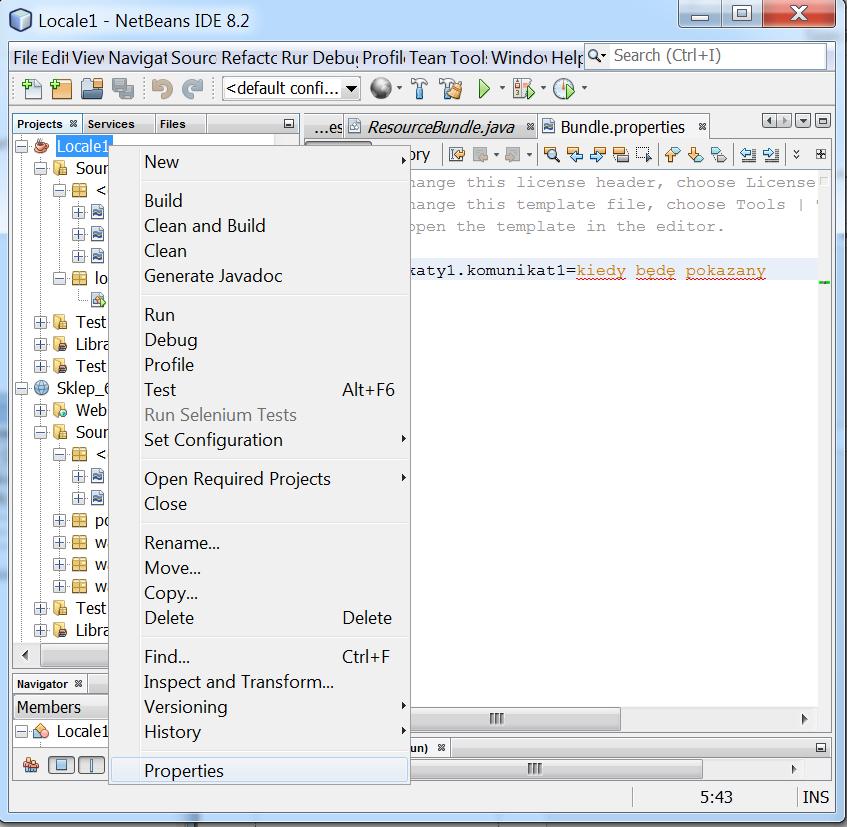Select Properties at the bottom of the context menu
The image size is (847, 827).
(x=259, y=770)
